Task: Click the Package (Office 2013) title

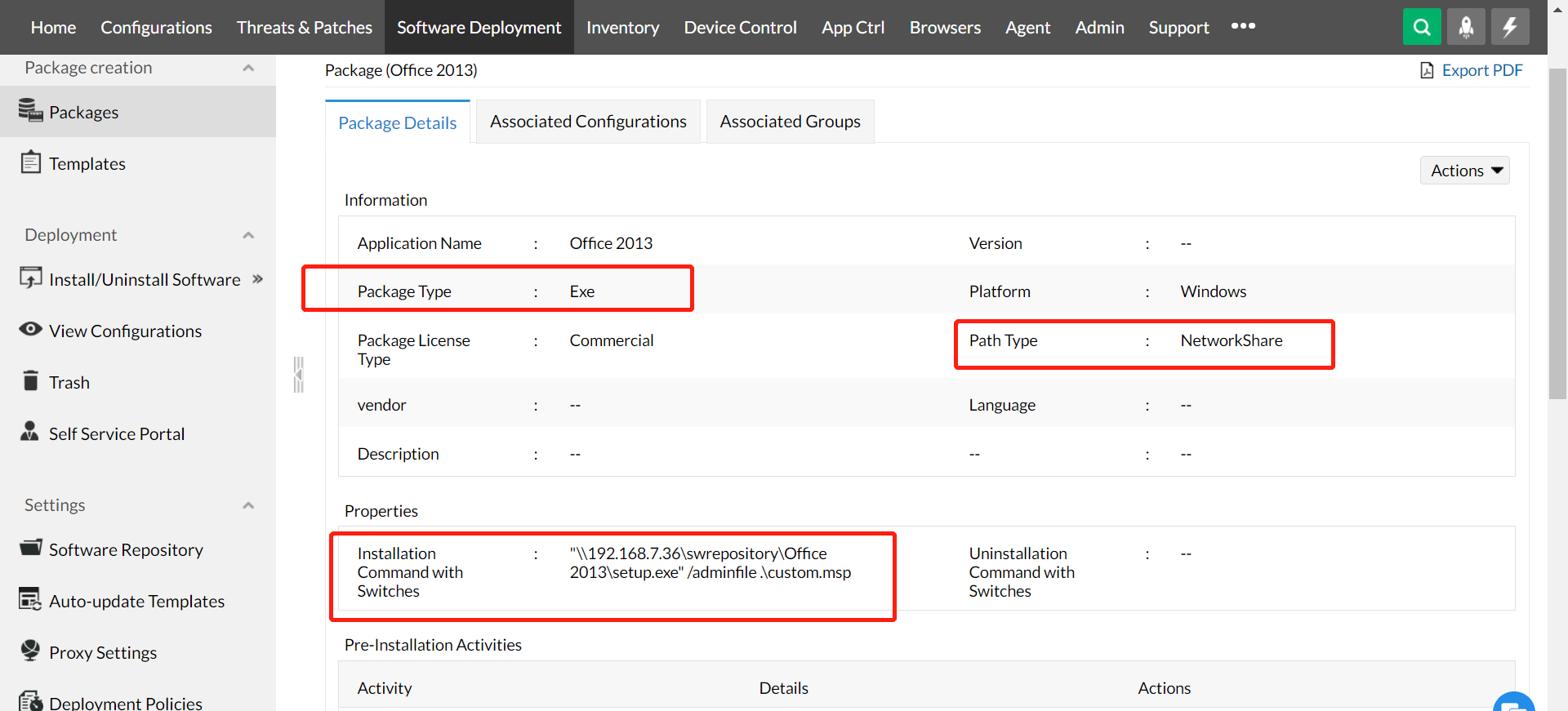Action: [401, 70]
